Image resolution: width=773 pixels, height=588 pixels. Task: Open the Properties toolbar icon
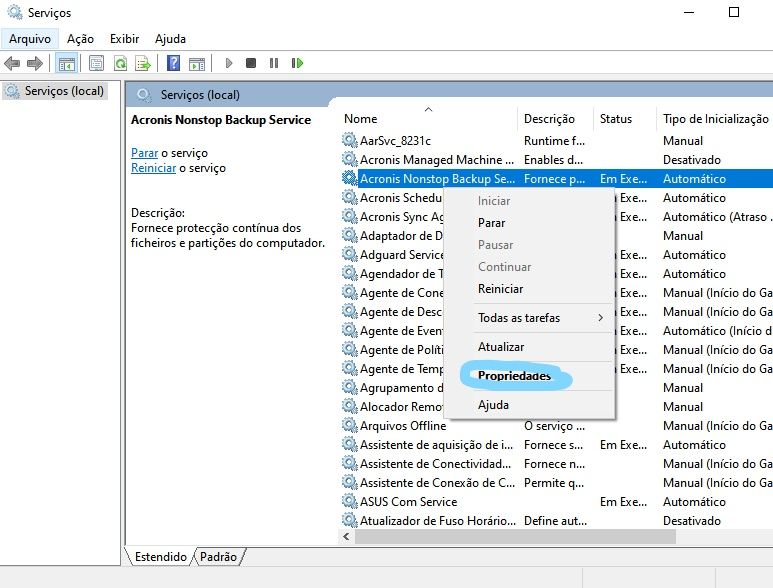tap(96, 63)
